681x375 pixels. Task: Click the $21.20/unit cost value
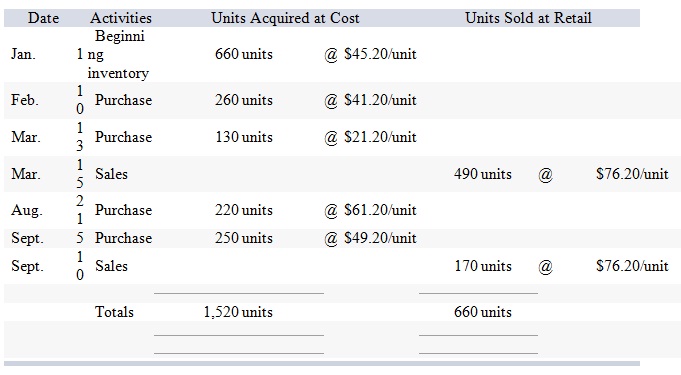[380, 137]
